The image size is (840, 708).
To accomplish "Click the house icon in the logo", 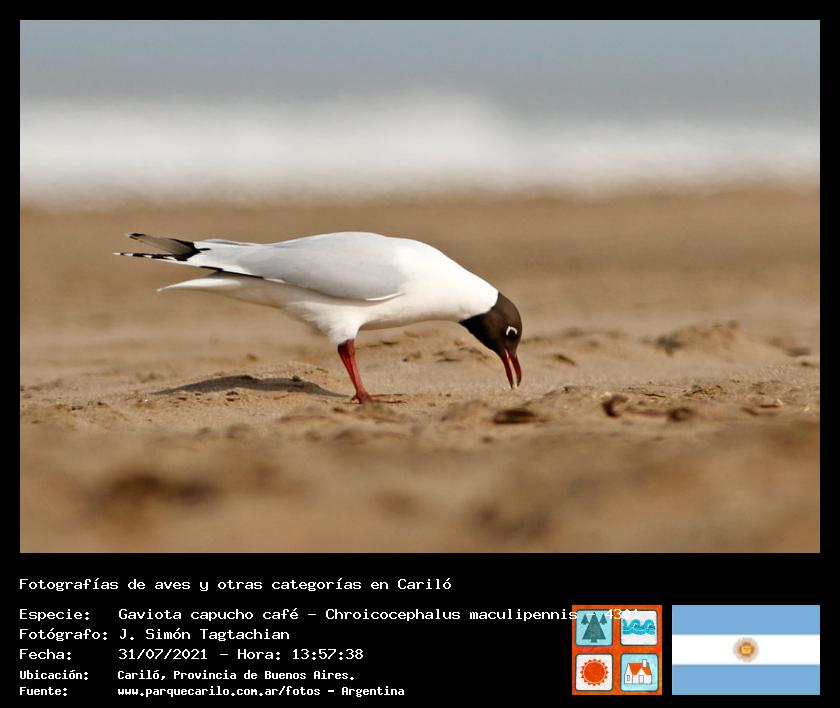I will pos(639,671).
